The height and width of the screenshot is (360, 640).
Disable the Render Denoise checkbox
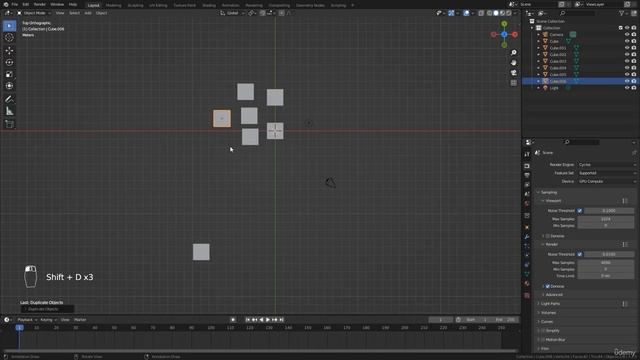(548, 287)
